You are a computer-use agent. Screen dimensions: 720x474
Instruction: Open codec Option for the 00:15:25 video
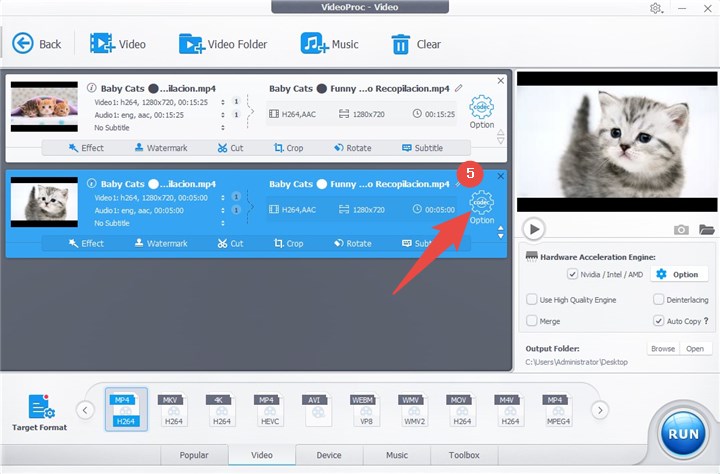pyautogui.click(x=481, y=112)
